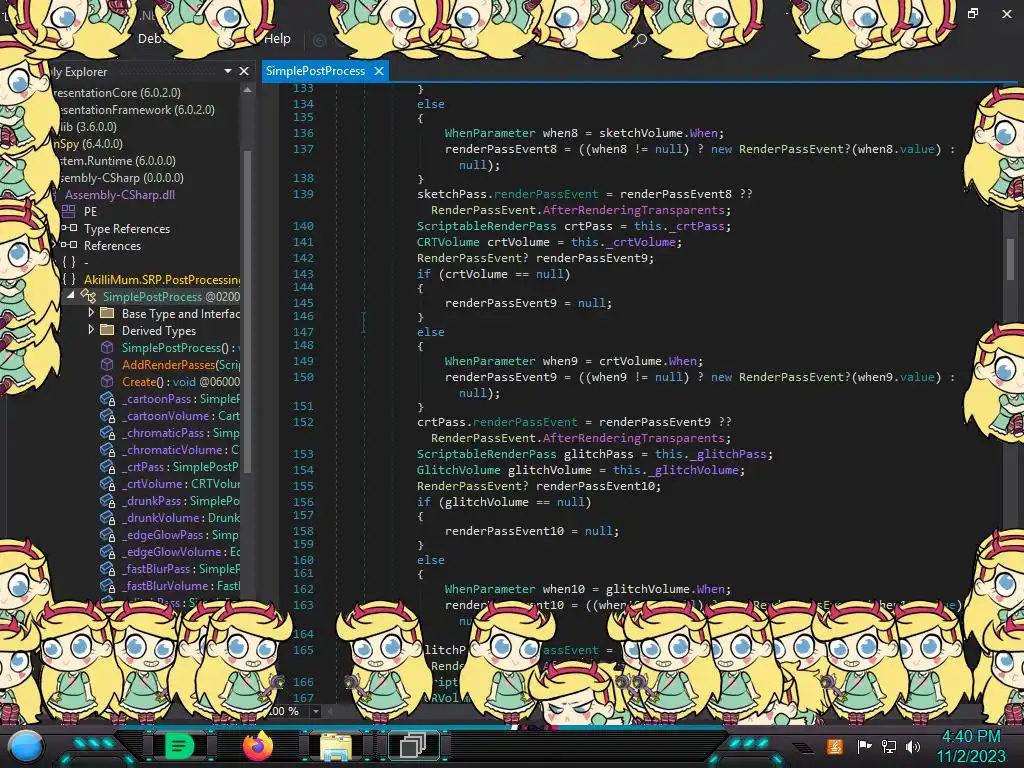The width and height of the screenshot is (1024, 768).
Task: Click the Start orb button
Action: pos(25,747)
